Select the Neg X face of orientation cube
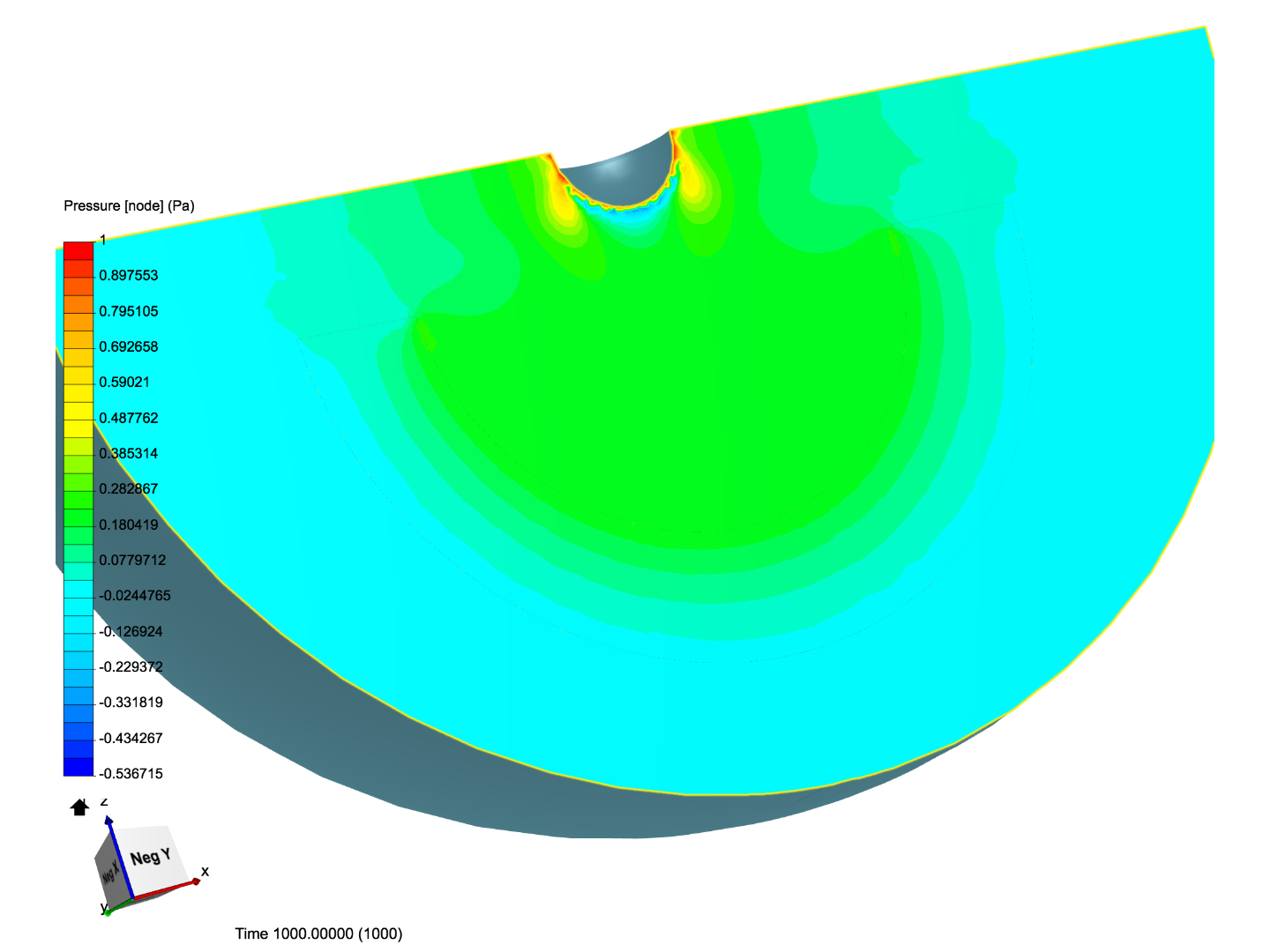This screenshot has width=1270, height=952. 109,871
